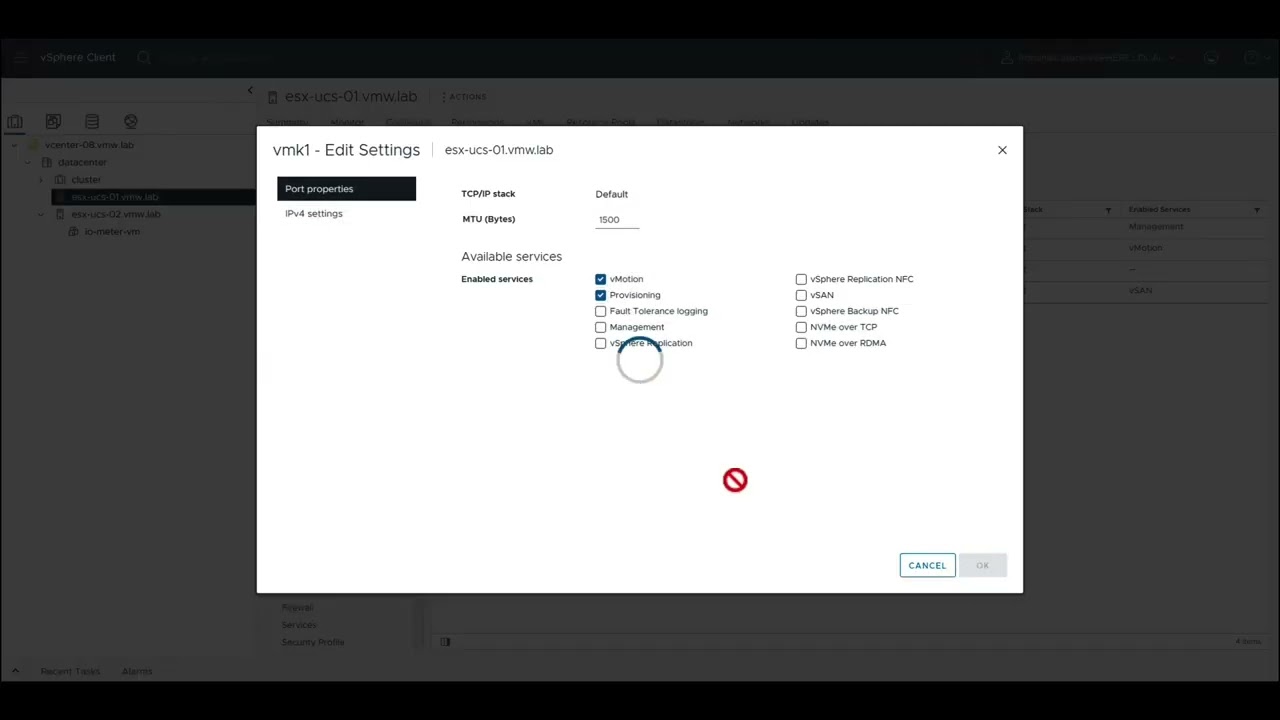Collapse the esx-ucs-02.vmw.lab tree node

(x=41, y=214)
